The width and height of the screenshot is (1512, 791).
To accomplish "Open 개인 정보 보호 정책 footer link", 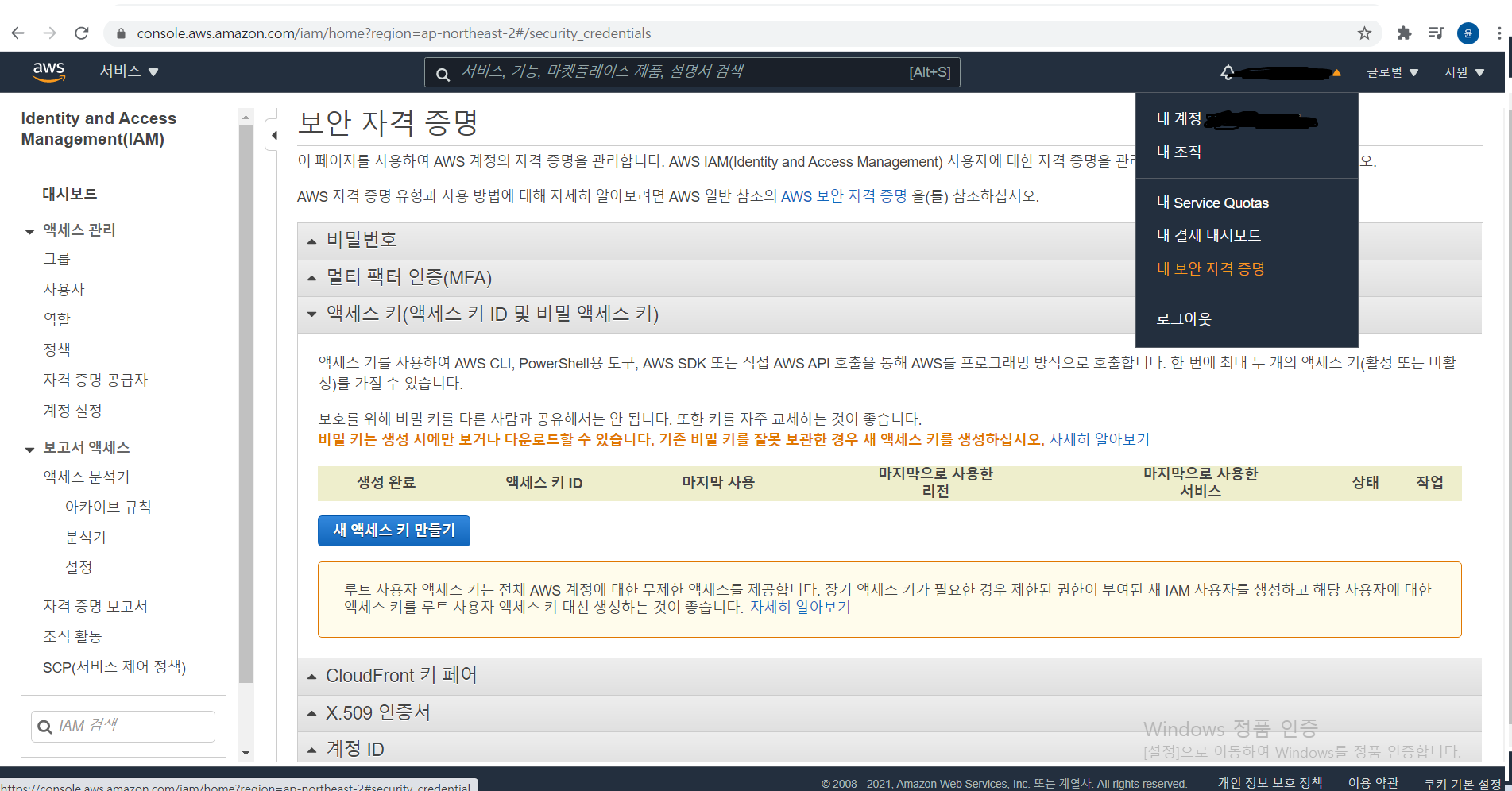I will point(1270,783).
